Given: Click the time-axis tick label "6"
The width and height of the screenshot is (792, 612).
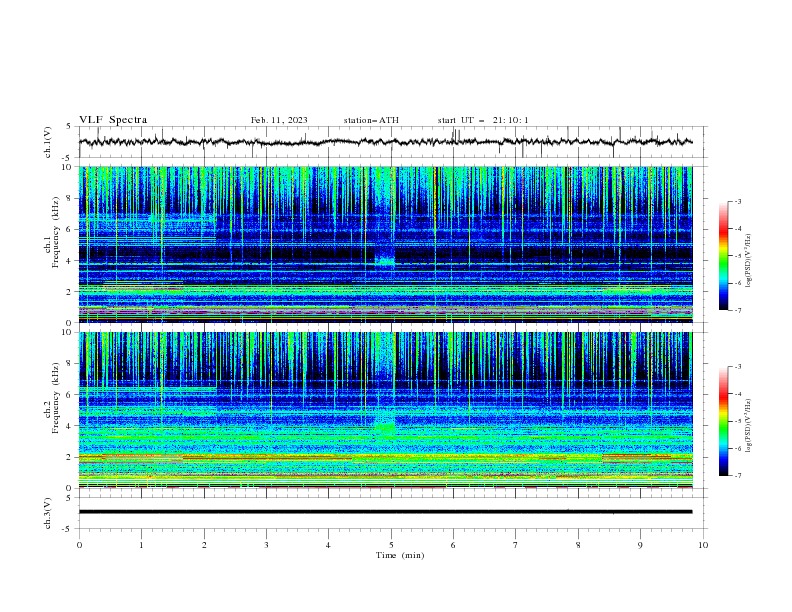Looking at the screenshot, I should tap(453, 545).
